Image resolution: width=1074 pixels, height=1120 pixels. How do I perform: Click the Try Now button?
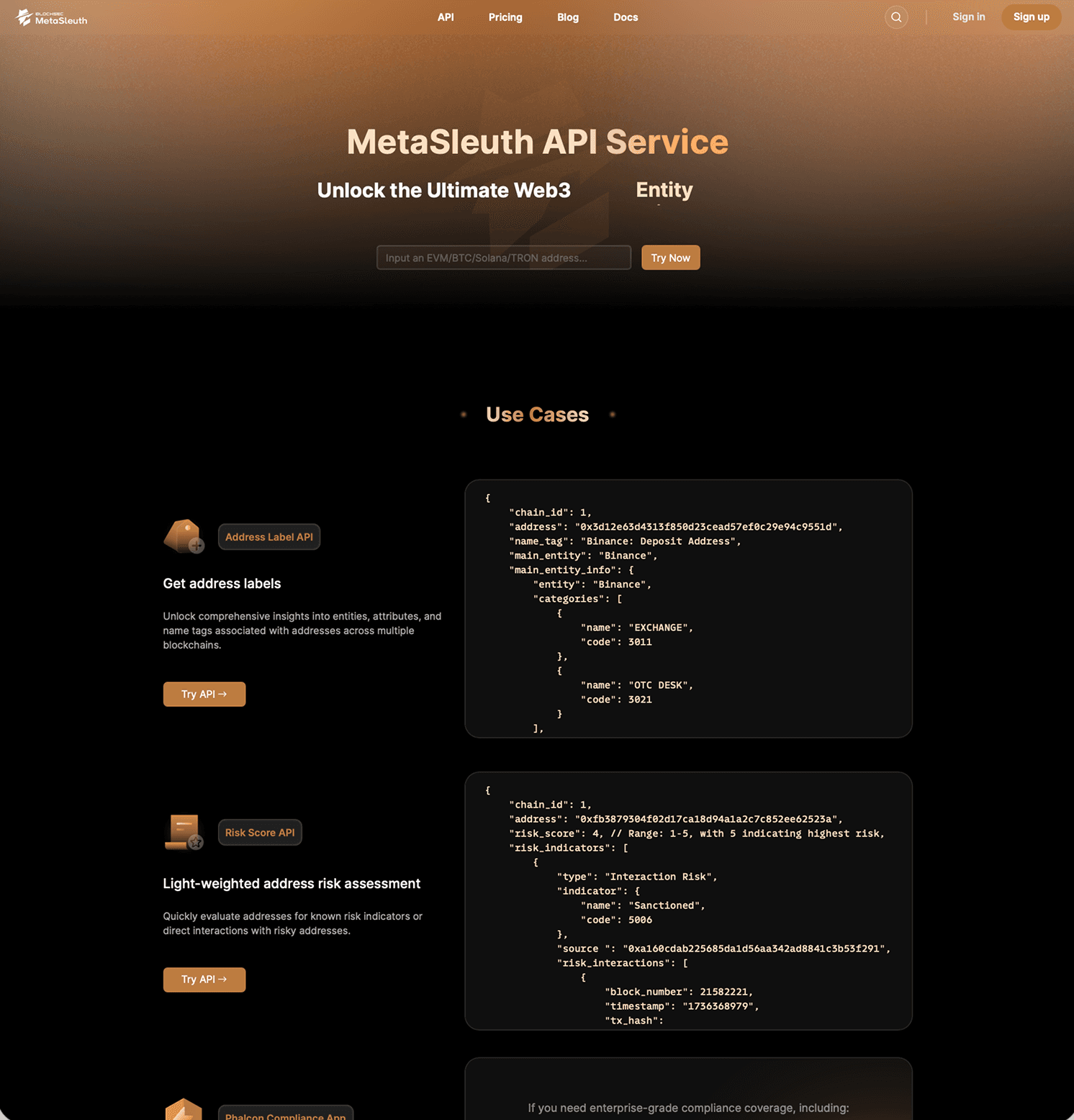point(671,258)
